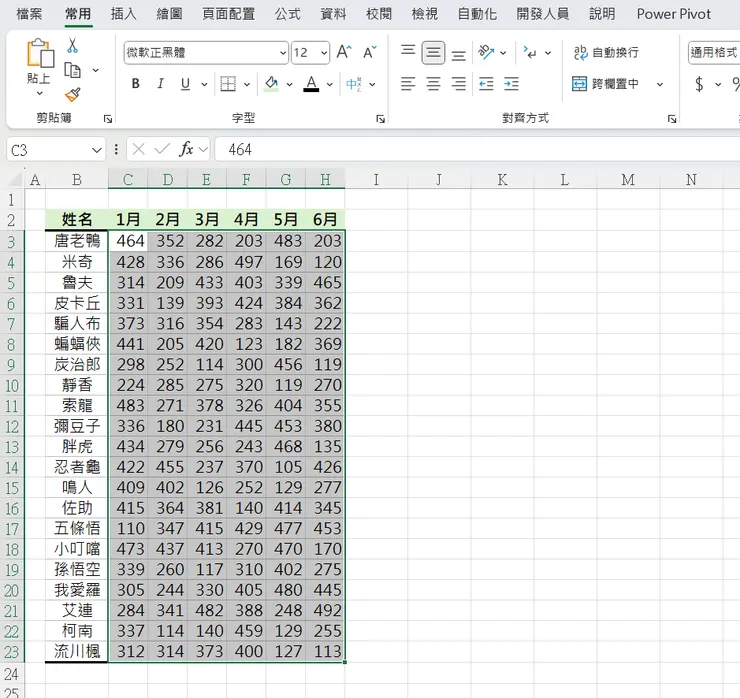Click the Cut scissors icon
Viewport: 740px width, 698px height.
tap(72, 46)
